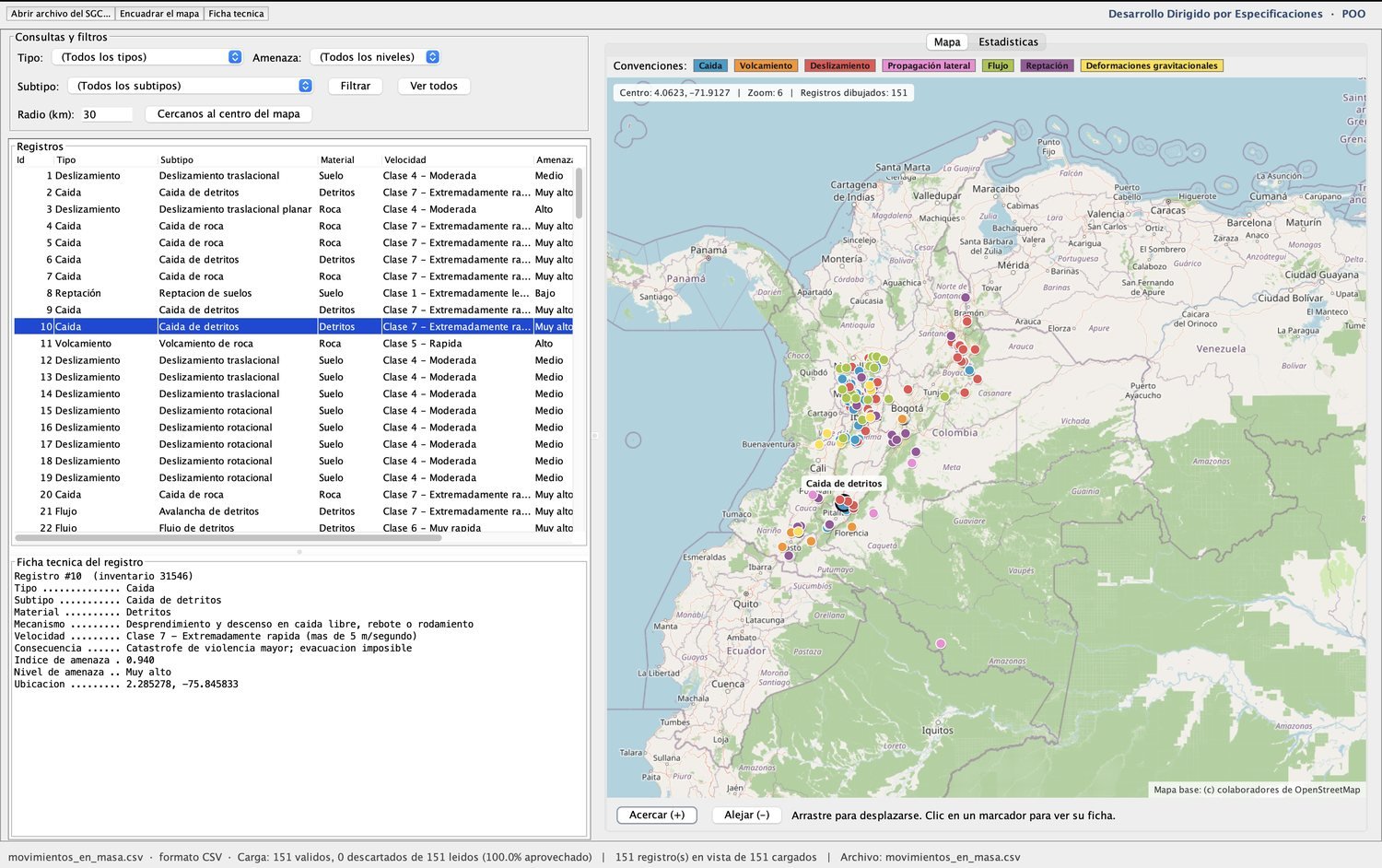1382x868 pixels.
Task: Click the Reptacion purple legend swatch
Action: click(1047, 65)
